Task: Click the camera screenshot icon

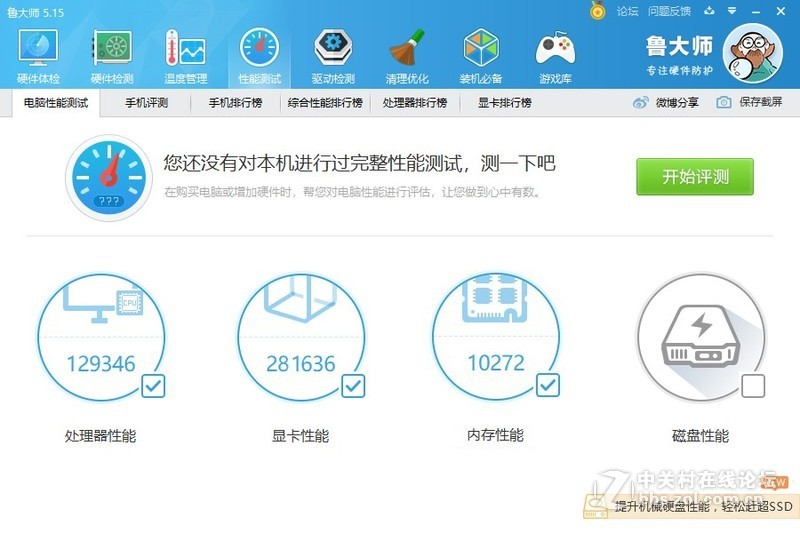Action: pyautogui.click(x=723, y=103)
